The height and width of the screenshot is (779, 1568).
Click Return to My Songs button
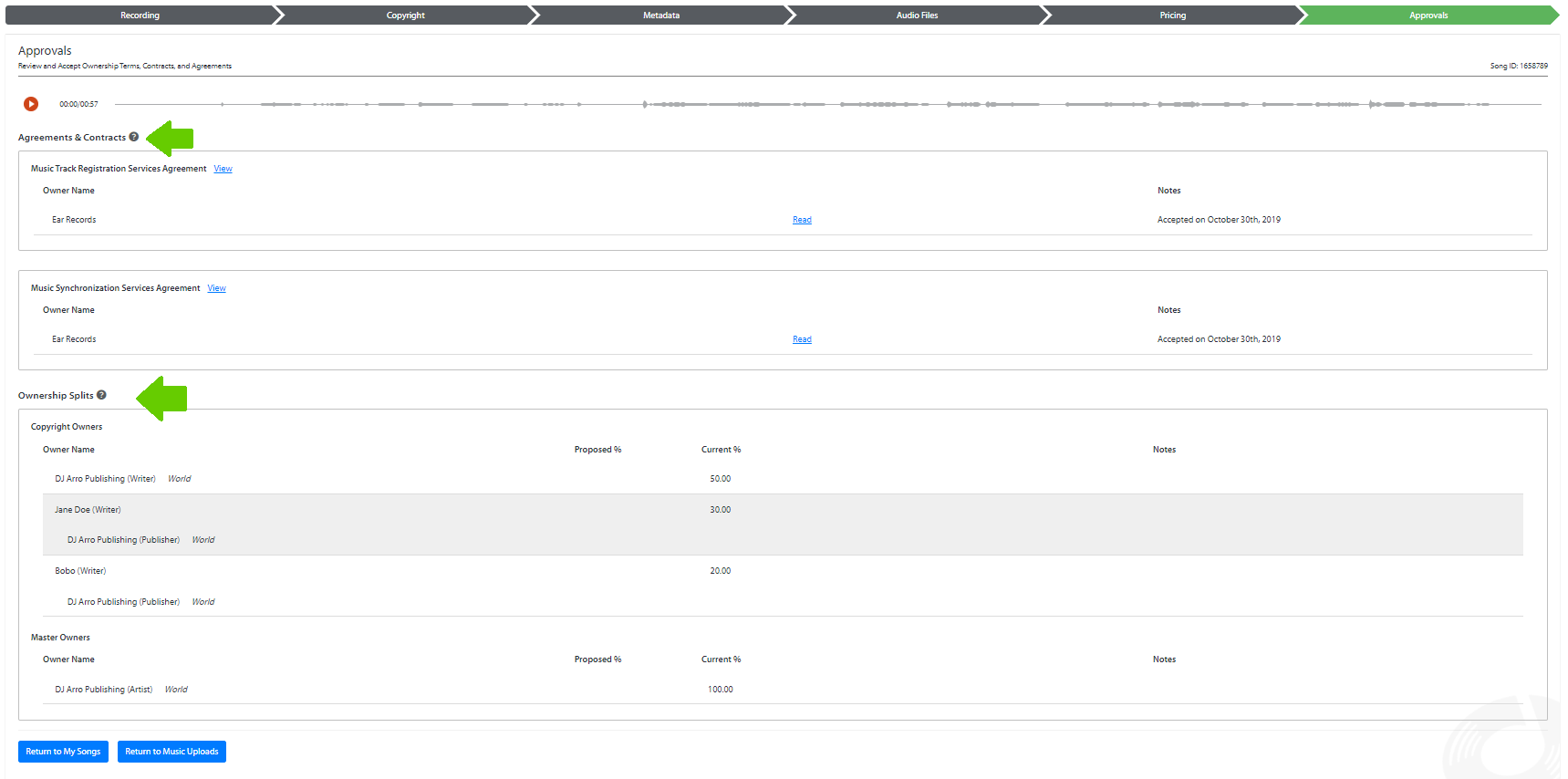63,752
